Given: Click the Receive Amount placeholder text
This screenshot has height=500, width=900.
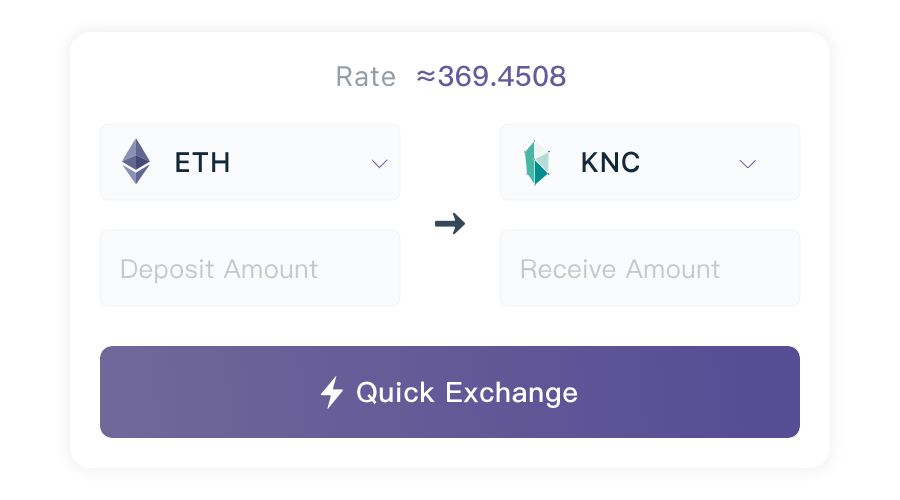Looking at the screenshot, I should (x=620, y=269).
